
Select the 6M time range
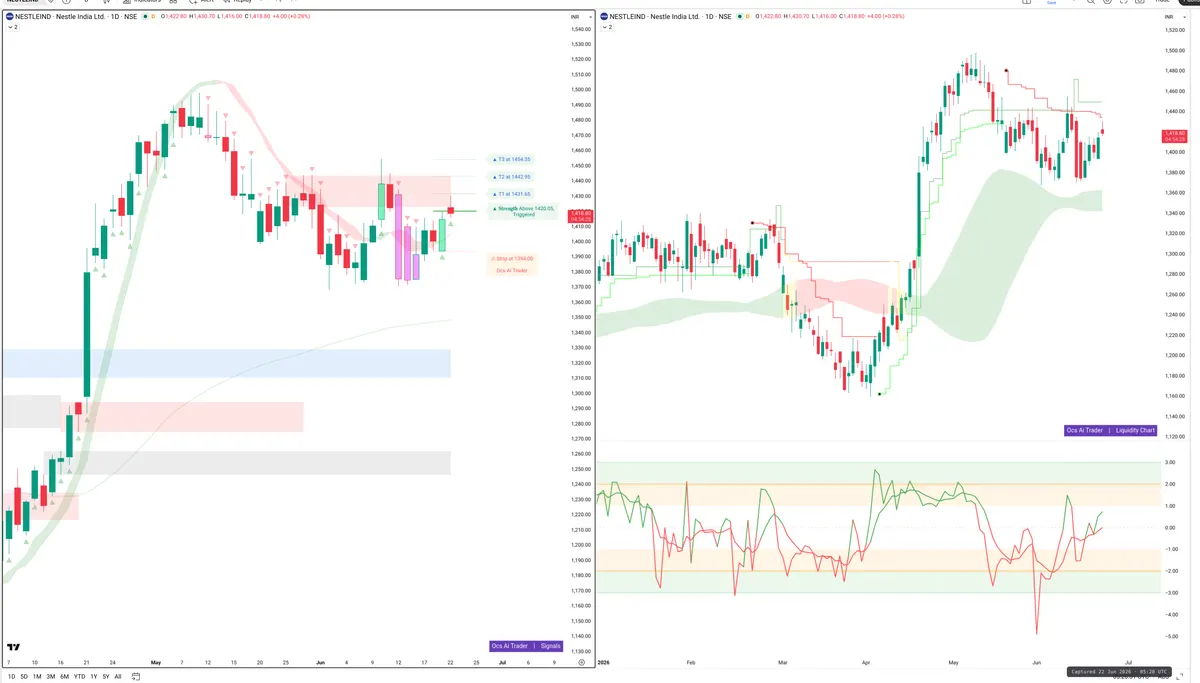(x=64, y=676)
